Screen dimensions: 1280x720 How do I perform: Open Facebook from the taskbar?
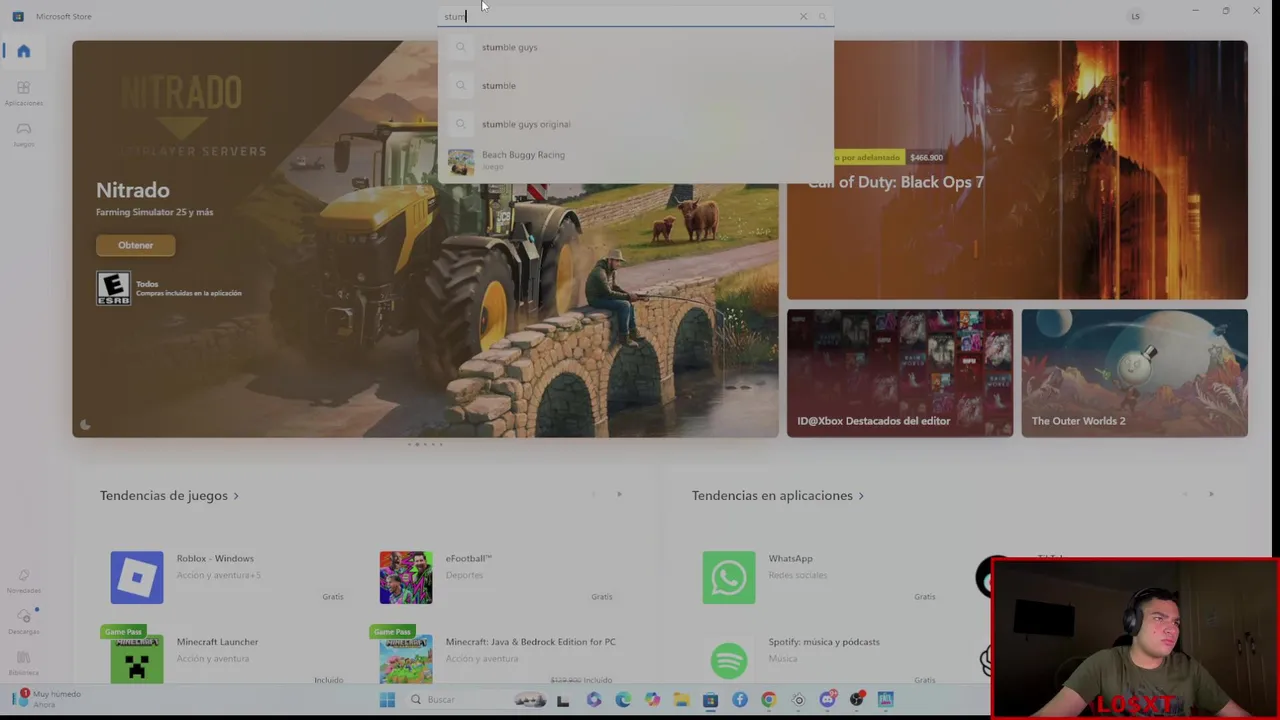click(739, 700)
